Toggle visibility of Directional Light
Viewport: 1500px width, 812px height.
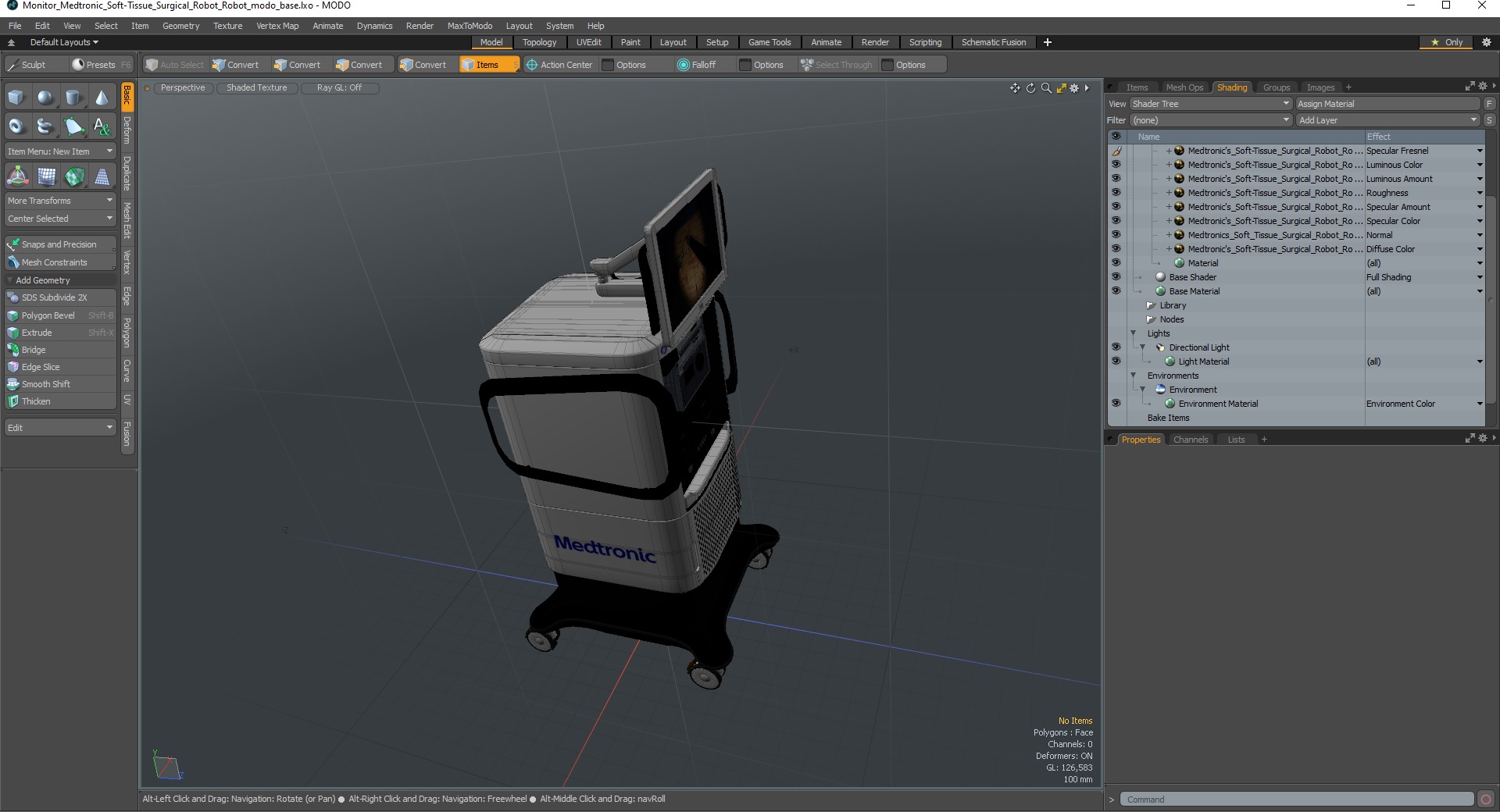click(1116, 347)
